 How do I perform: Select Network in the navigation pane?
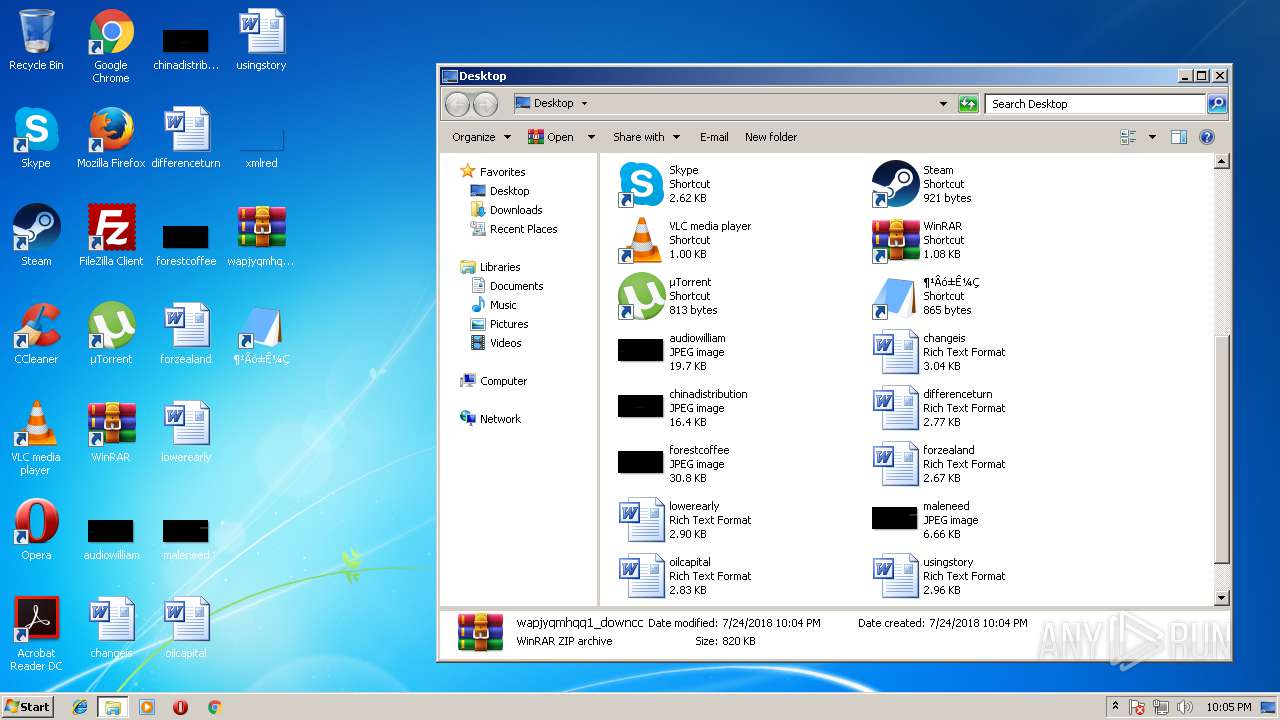[x=490, y=419]
